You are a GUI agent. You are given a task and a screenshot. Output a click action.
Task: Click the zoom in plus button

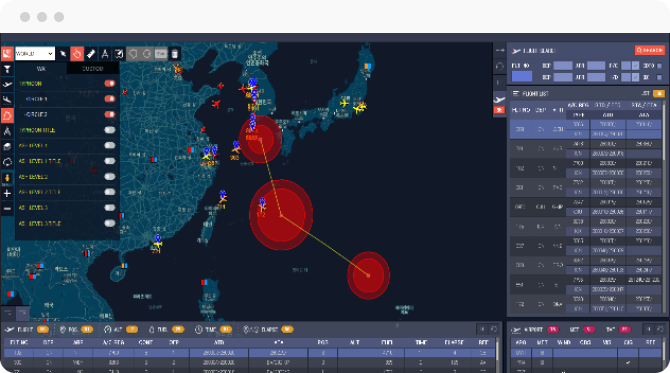[x=7, y=194]
